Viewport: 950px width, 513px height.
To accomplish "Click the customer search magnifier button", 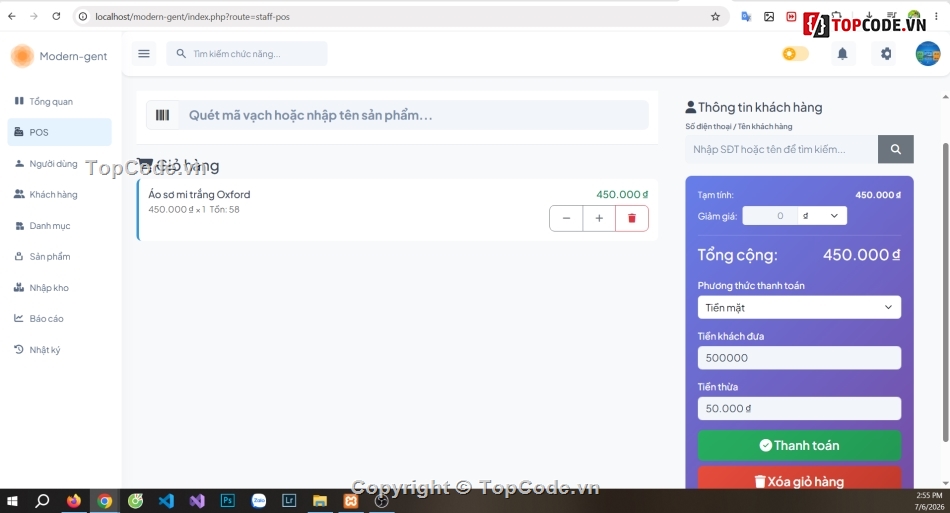I will pyautogui.click(x=895, y=149).
